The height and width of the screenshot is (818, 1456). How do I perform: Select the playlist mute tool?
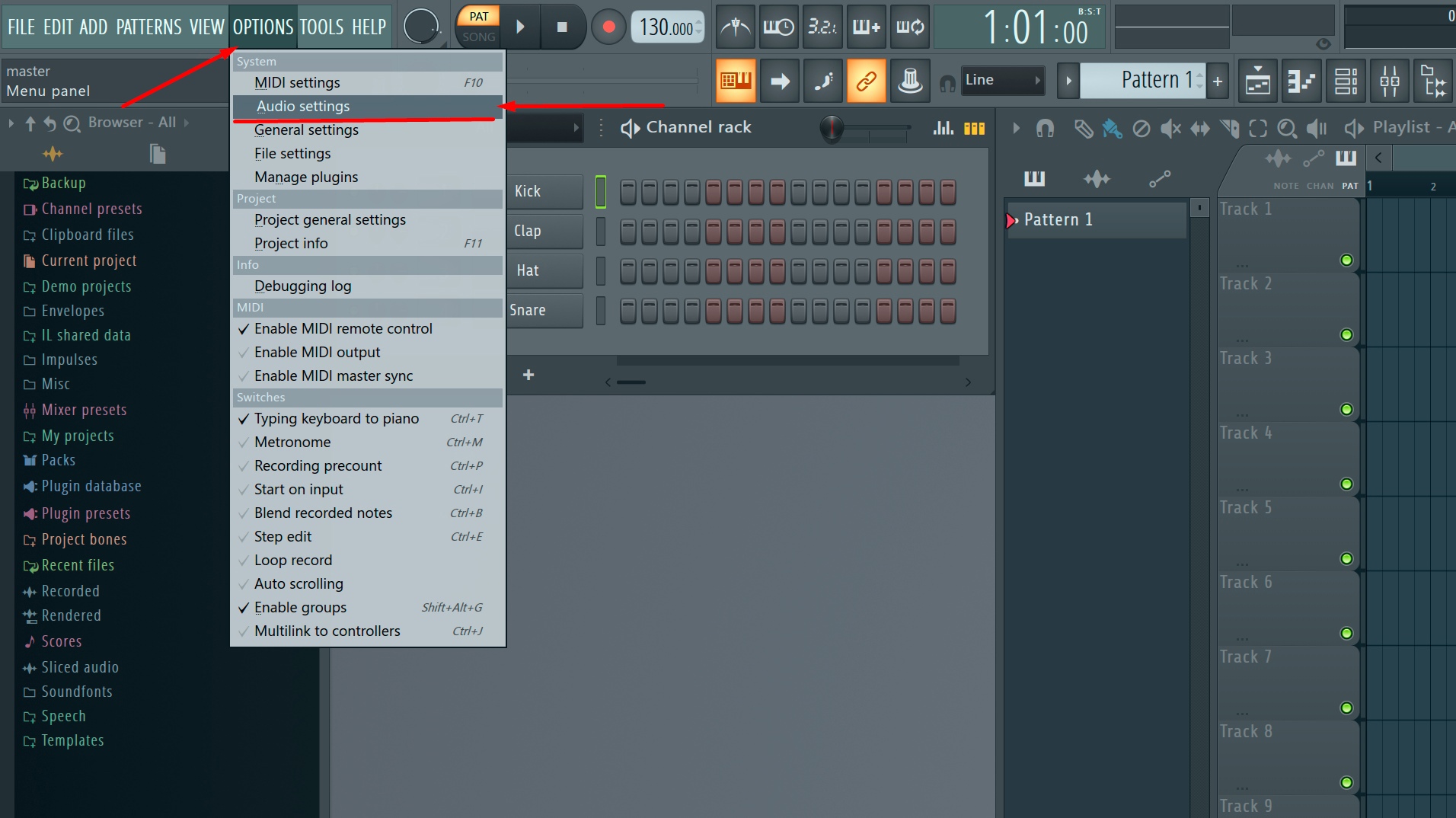[1170, 128]
